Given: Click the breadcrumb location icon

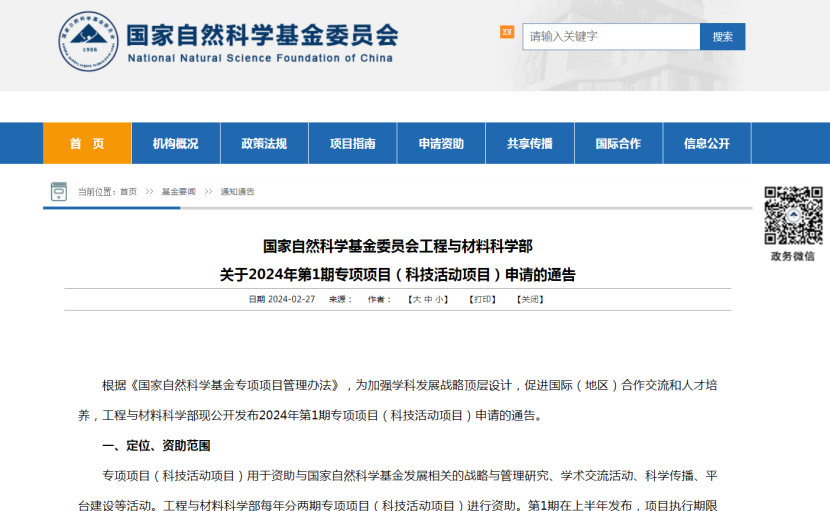Looking at the screenshot, I should [x=59, y=191].
